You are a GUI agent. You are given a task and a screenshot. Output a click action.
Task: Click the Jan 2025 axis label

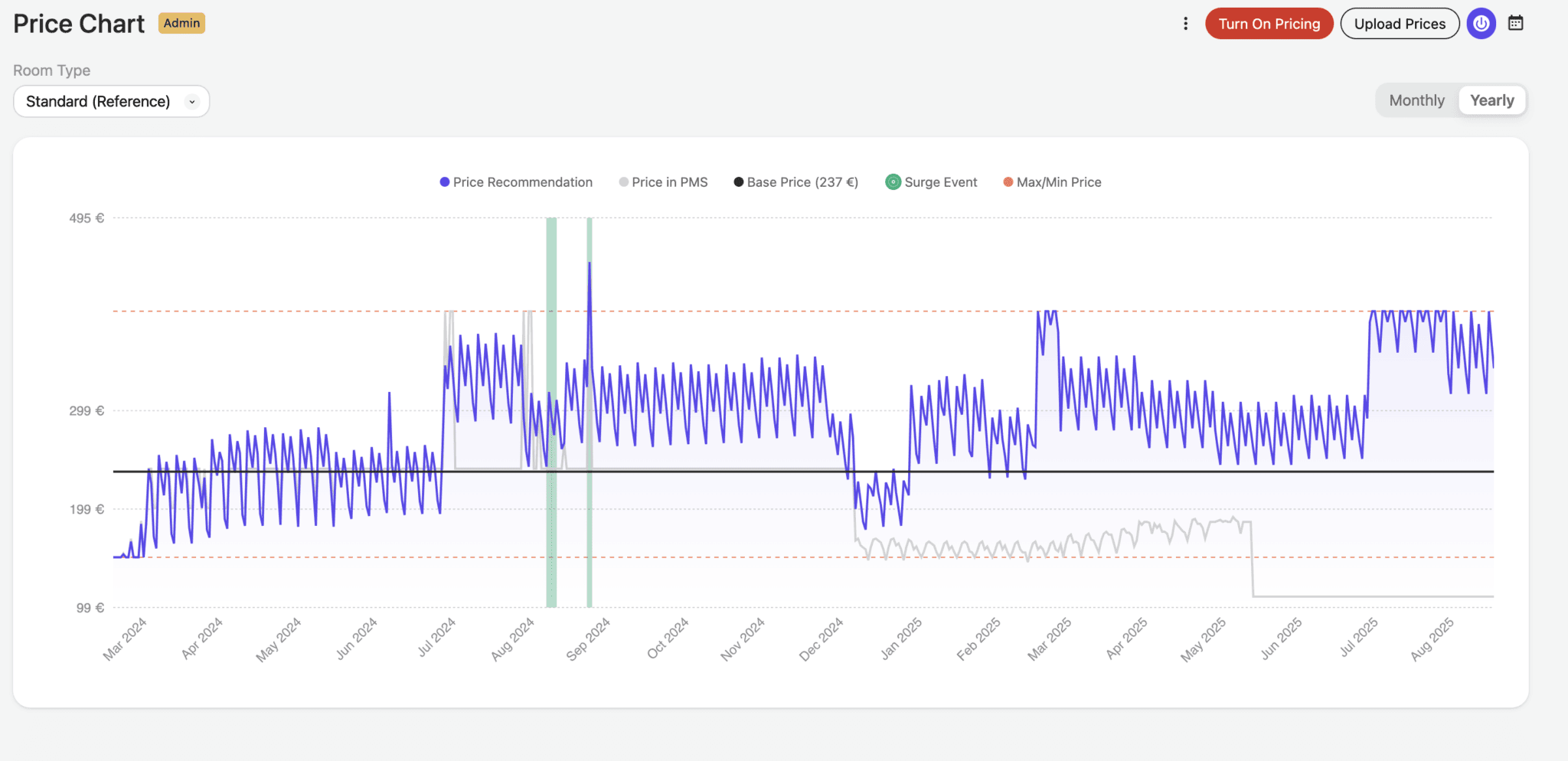click(x=901, y=639)
